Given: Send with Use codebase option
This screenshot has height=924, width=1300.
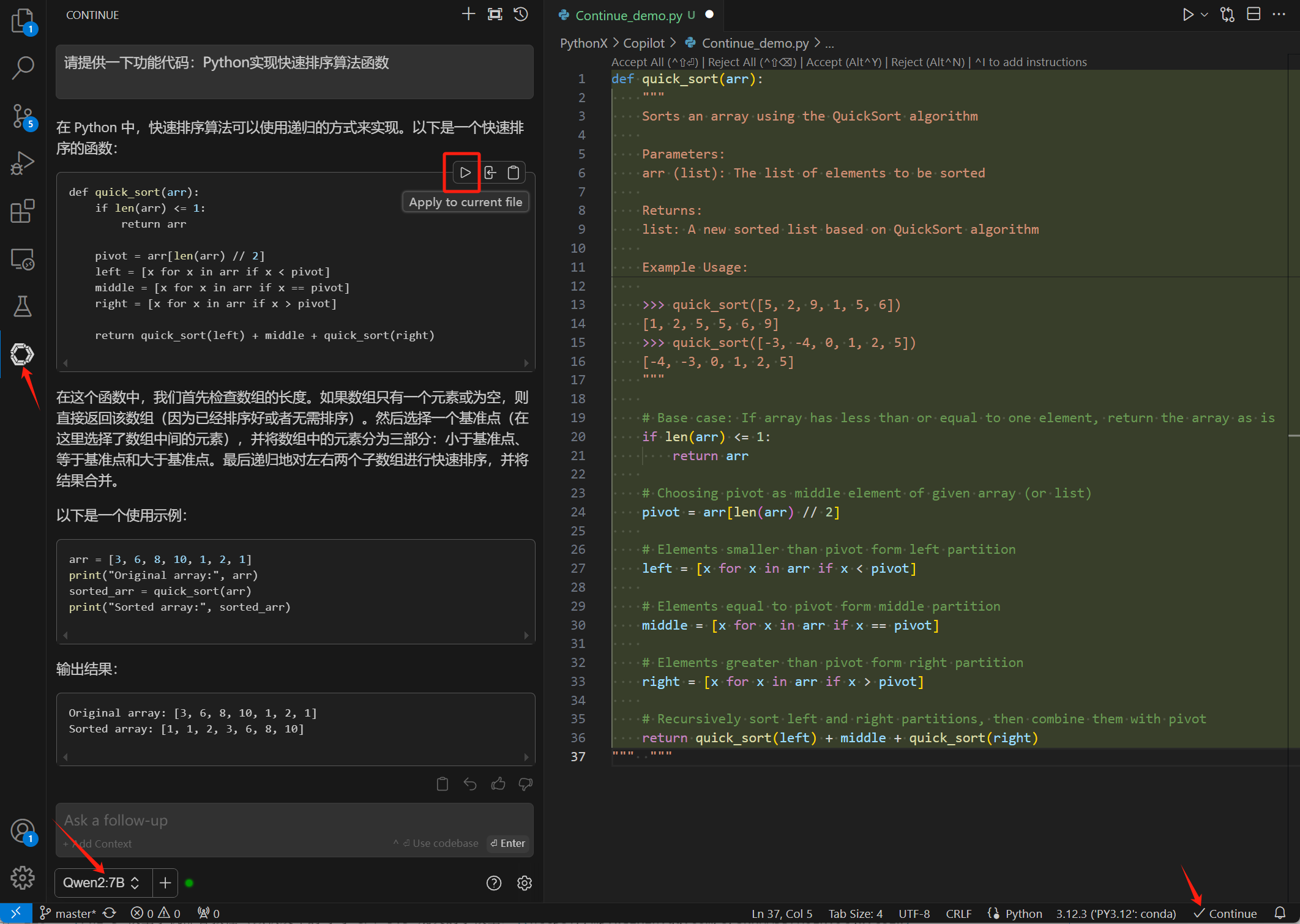Looking at the screenshot, I should coord(436,843).
